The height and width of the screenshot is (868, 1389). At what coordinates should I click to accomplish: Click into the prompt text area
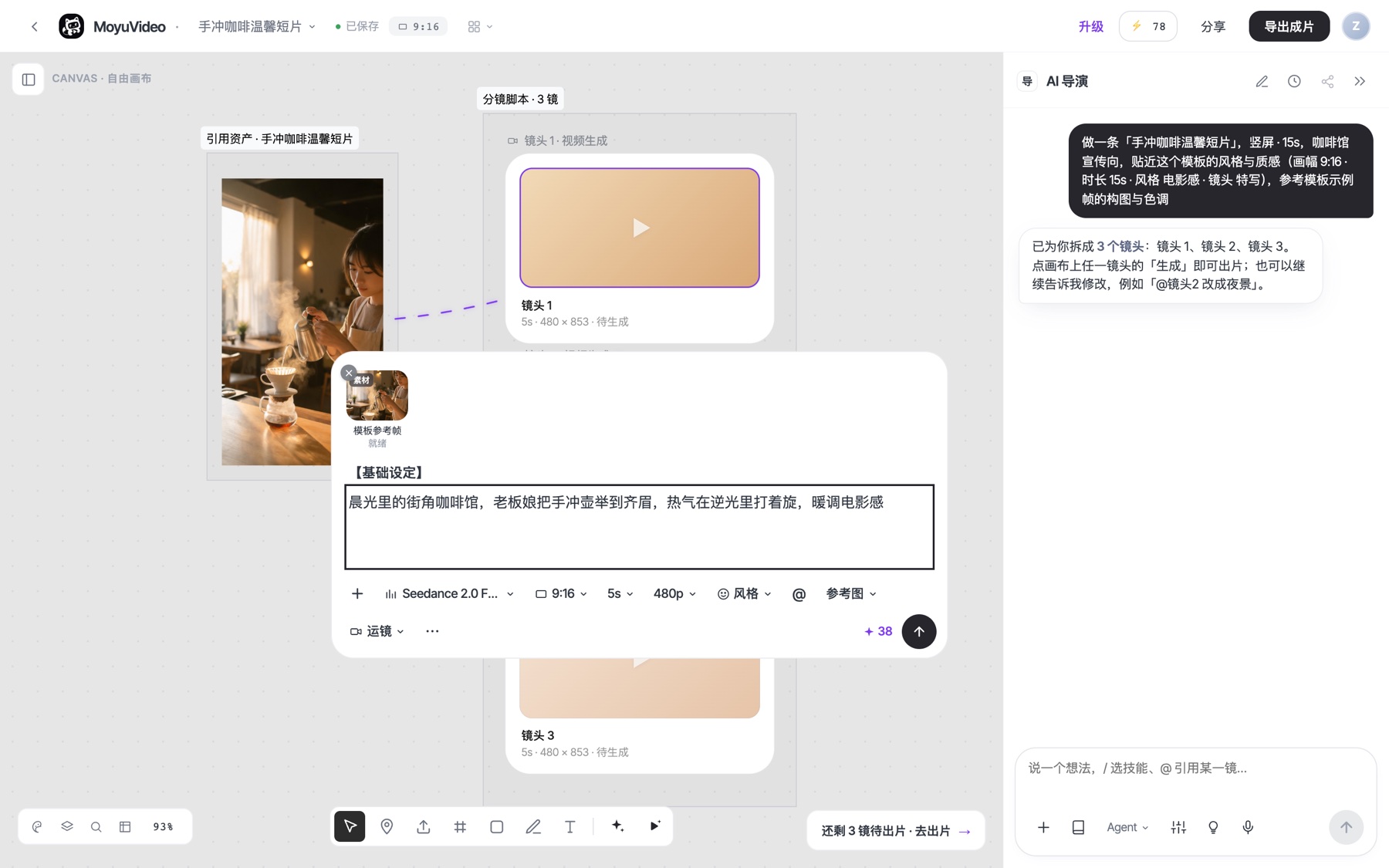click(639, 527)
